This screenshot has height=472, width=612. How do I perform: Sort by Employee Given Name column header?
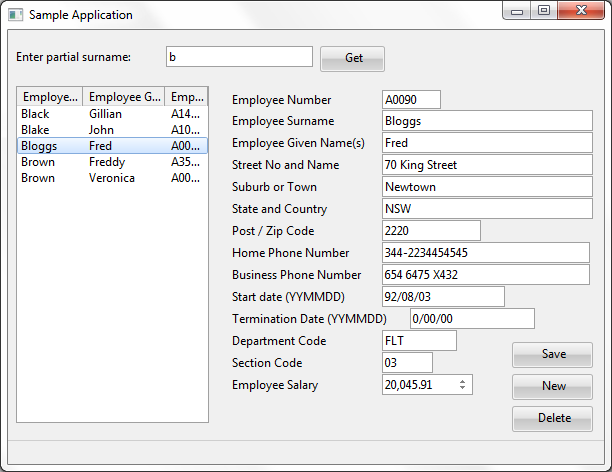(124, 97)
